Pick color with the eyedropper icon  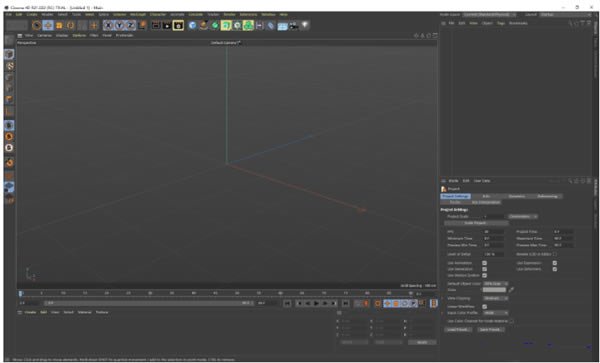[x=511, y=290]
